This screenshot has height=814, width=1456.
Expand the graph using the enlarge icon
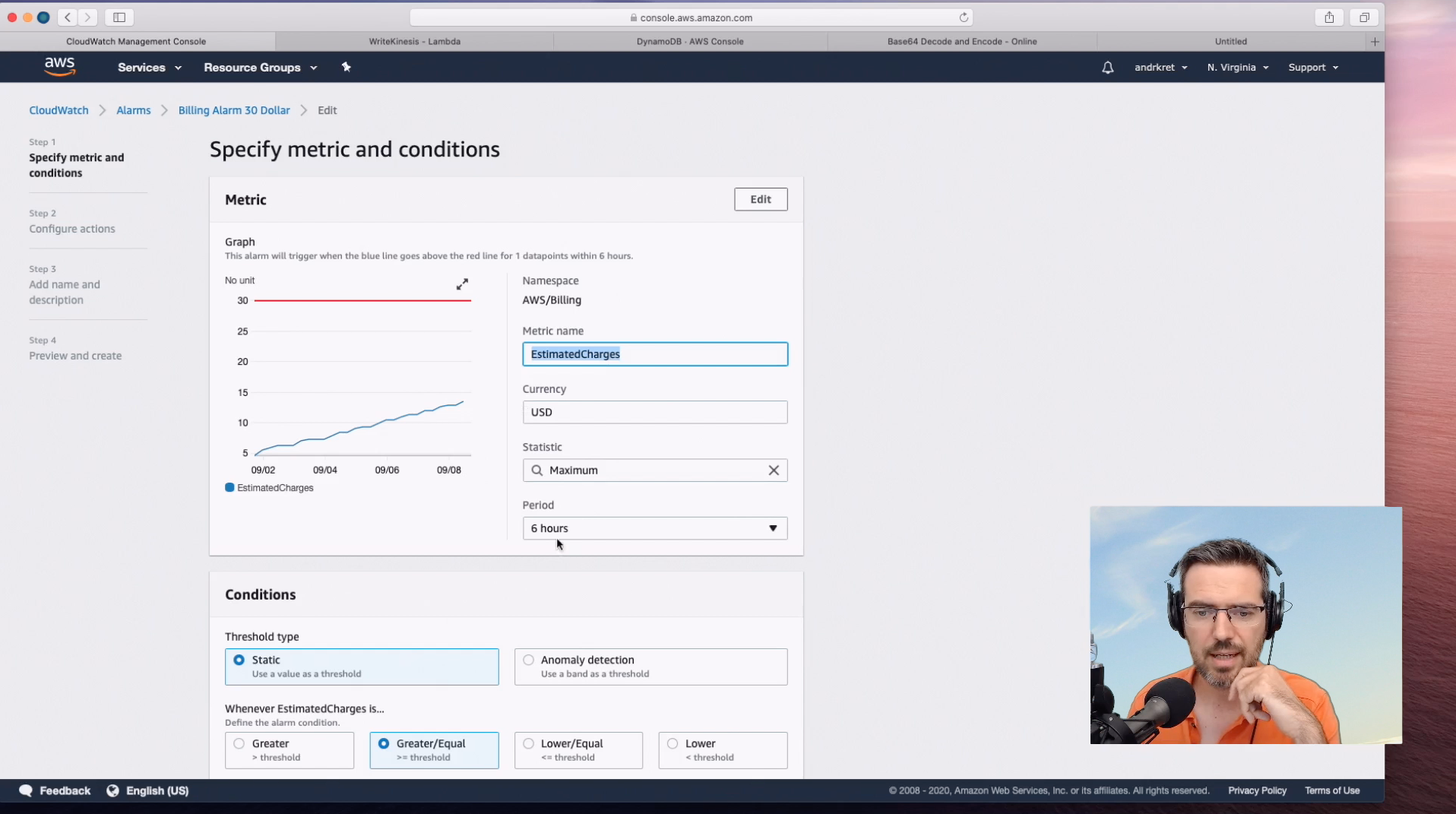coord(462,284)
